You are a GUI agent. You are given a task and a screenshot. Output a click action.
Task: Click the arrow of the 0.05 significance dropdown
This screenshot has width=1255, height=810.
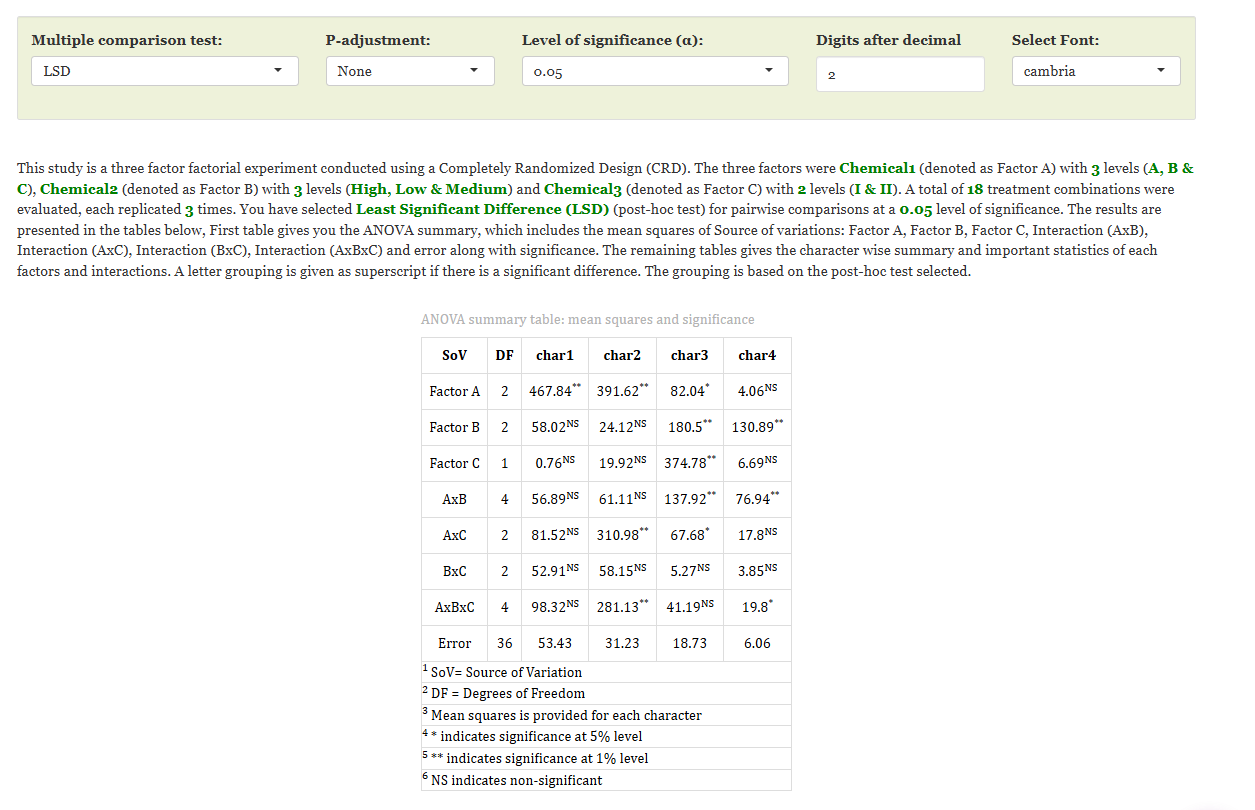point(769,71)
